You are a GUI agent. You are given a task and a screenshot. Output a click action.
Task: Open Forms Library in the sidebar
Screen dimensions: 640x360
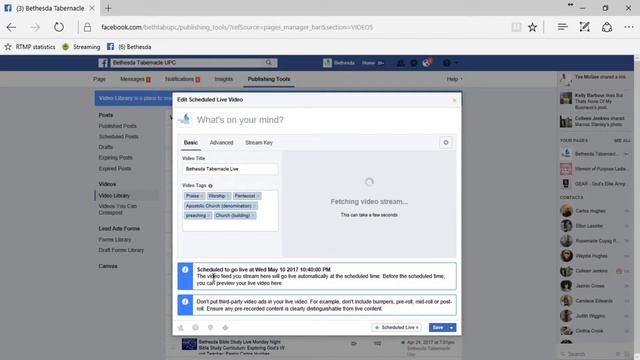pos(115,240)
